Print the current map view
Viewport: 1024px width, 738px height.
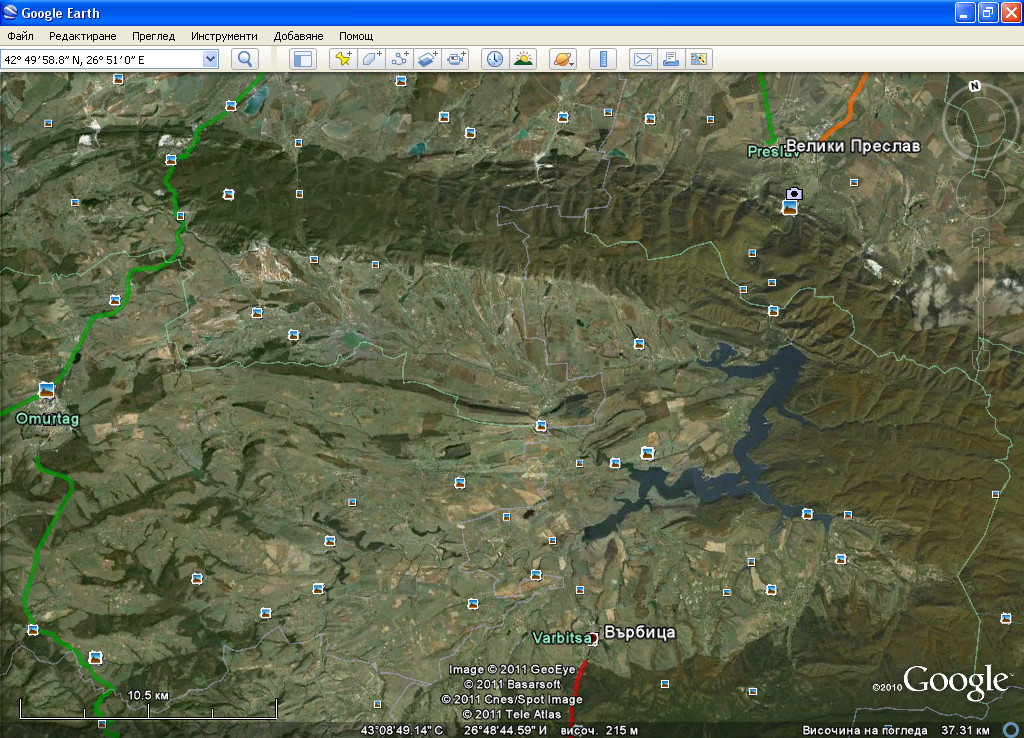click(671, 59)
